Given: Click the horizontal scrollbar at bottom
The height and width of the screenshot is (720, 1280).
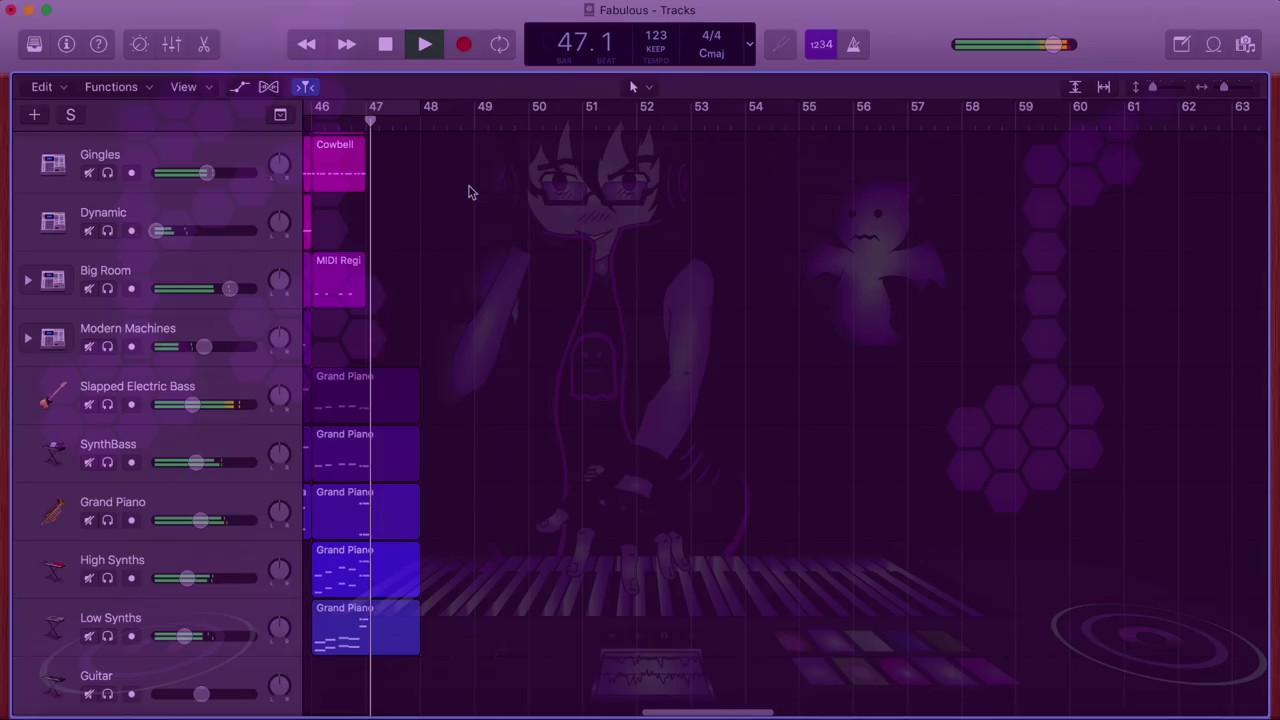Looking at the screenshot, I should (x=707, y=713).
